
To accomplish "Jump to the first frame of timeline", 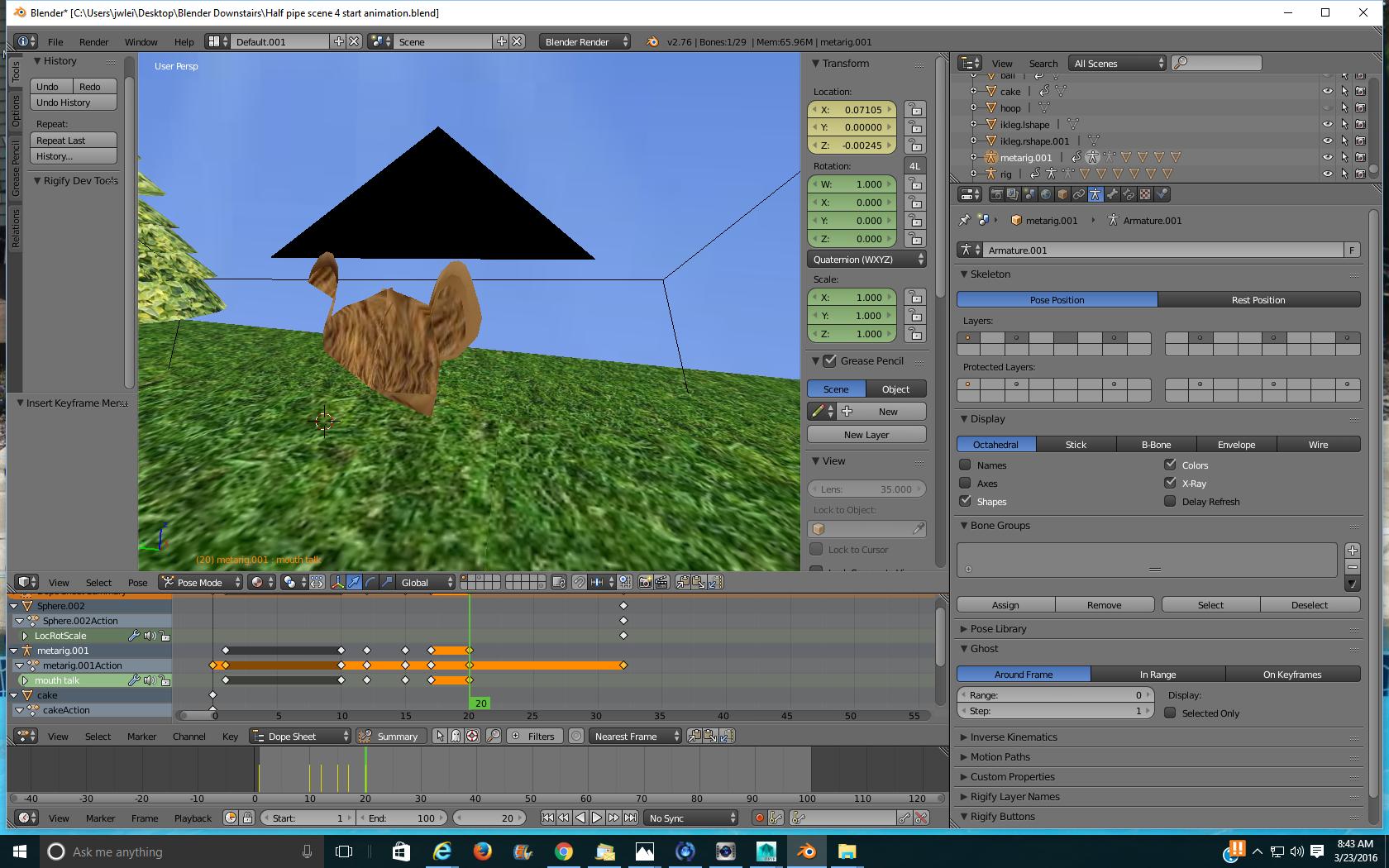I will [x=547, y=818].
